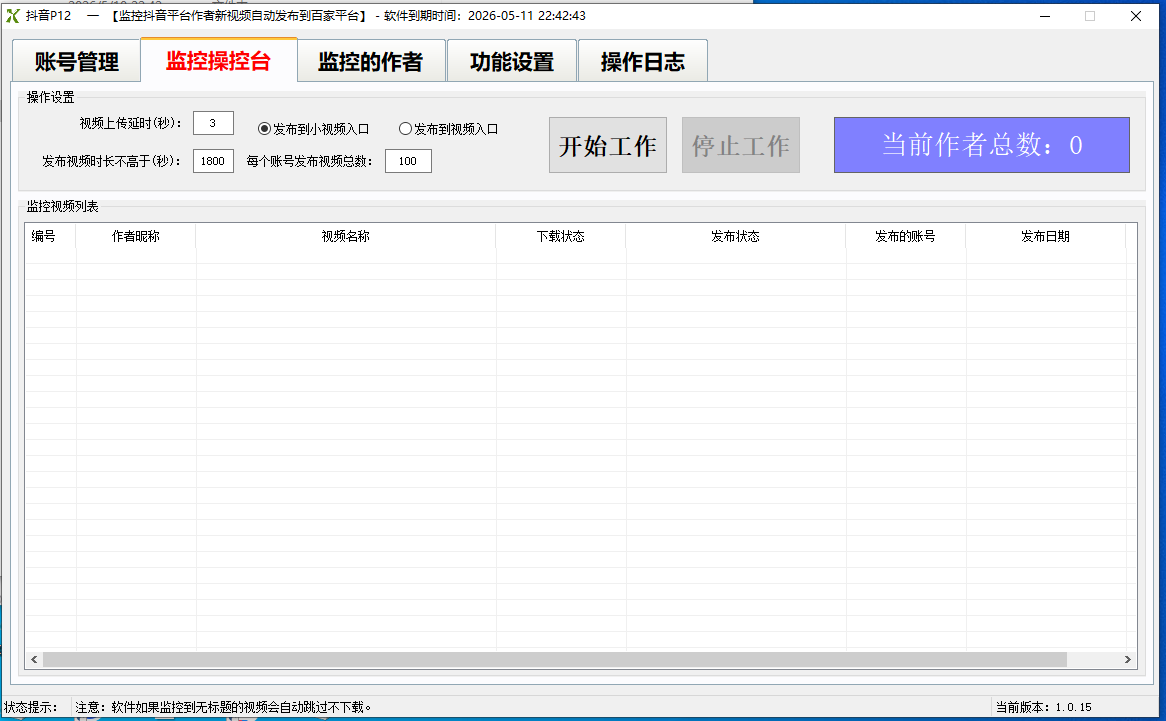The width and height of the screenshot is (1166, 721).
Task: Click the 开始工作 button
Action: click(x=608, y=145)
